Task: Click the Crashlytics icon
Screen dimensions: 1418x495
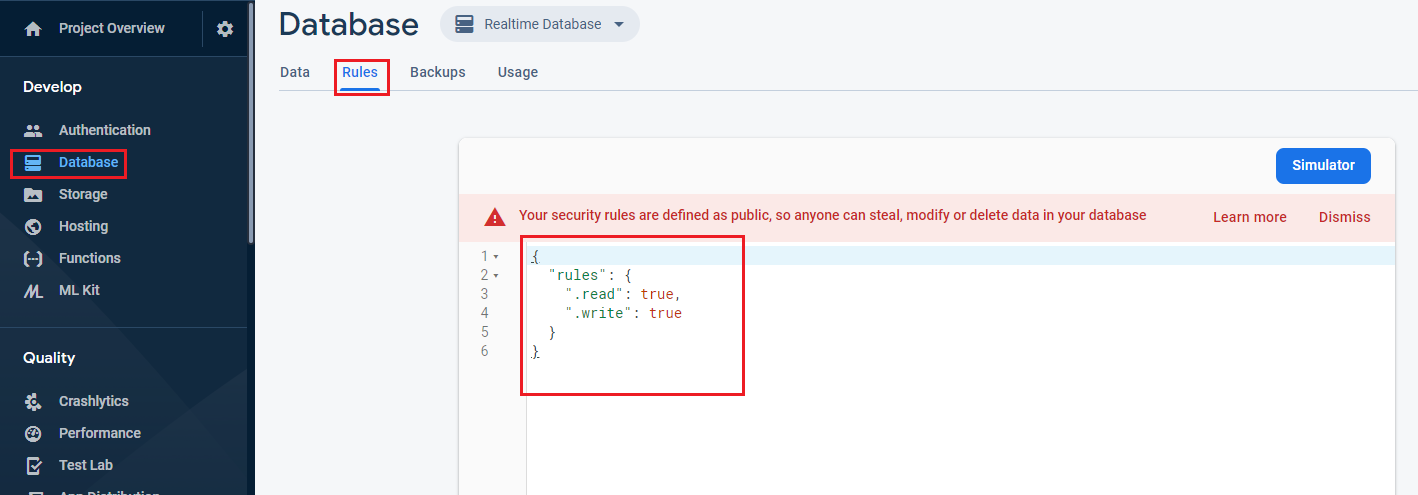Action: click(x=33, y=401)
